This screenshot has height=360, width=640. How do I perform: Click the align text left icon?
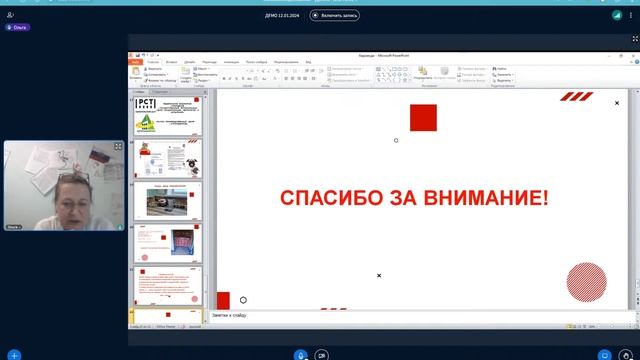[x=286, y=78]
